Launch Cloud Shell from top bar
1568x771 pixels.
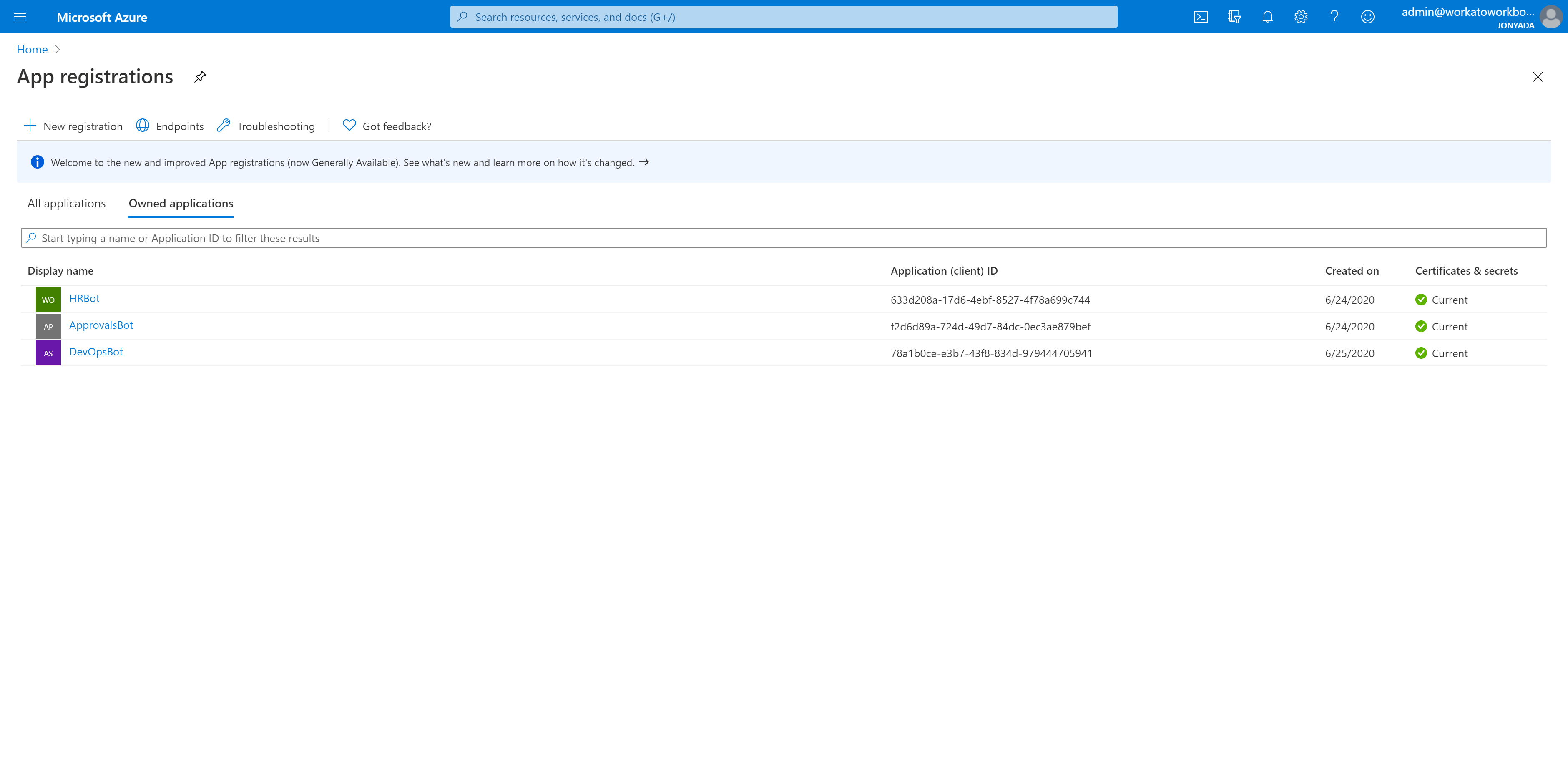click(1200, 17)
